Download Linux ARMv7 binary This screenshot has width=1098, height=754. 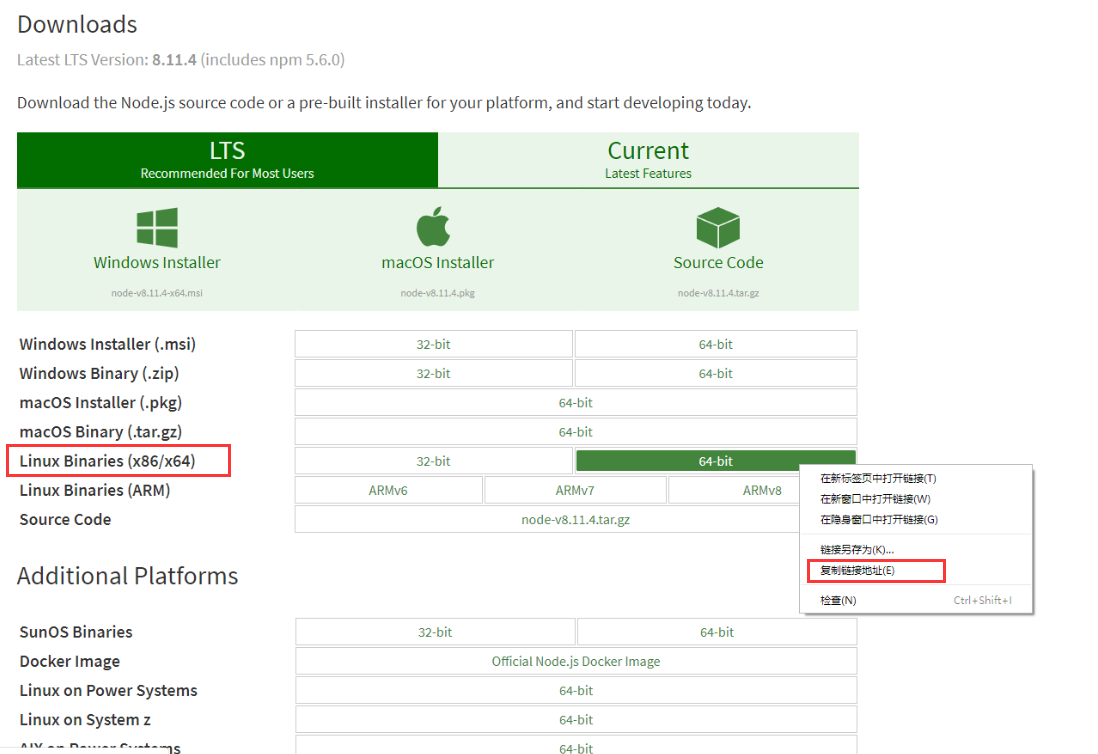tap(575, 491)
